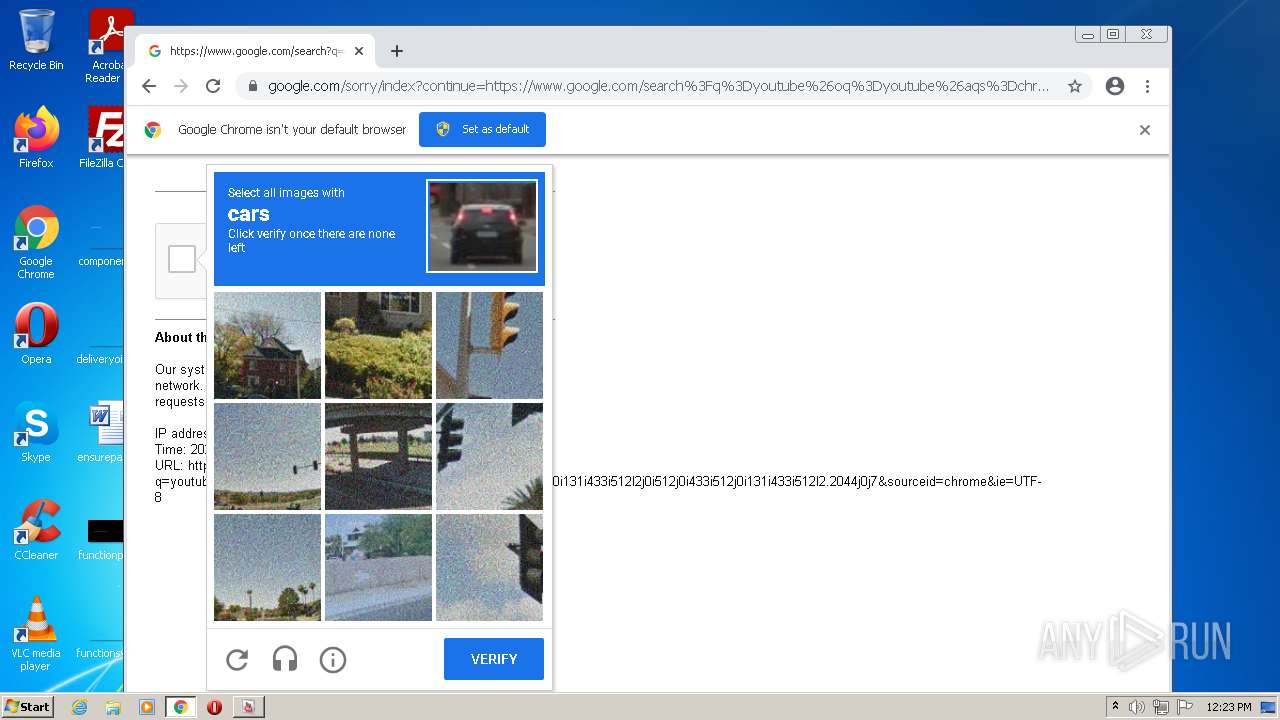Open the Chrome profile menu

[1115, 86]
